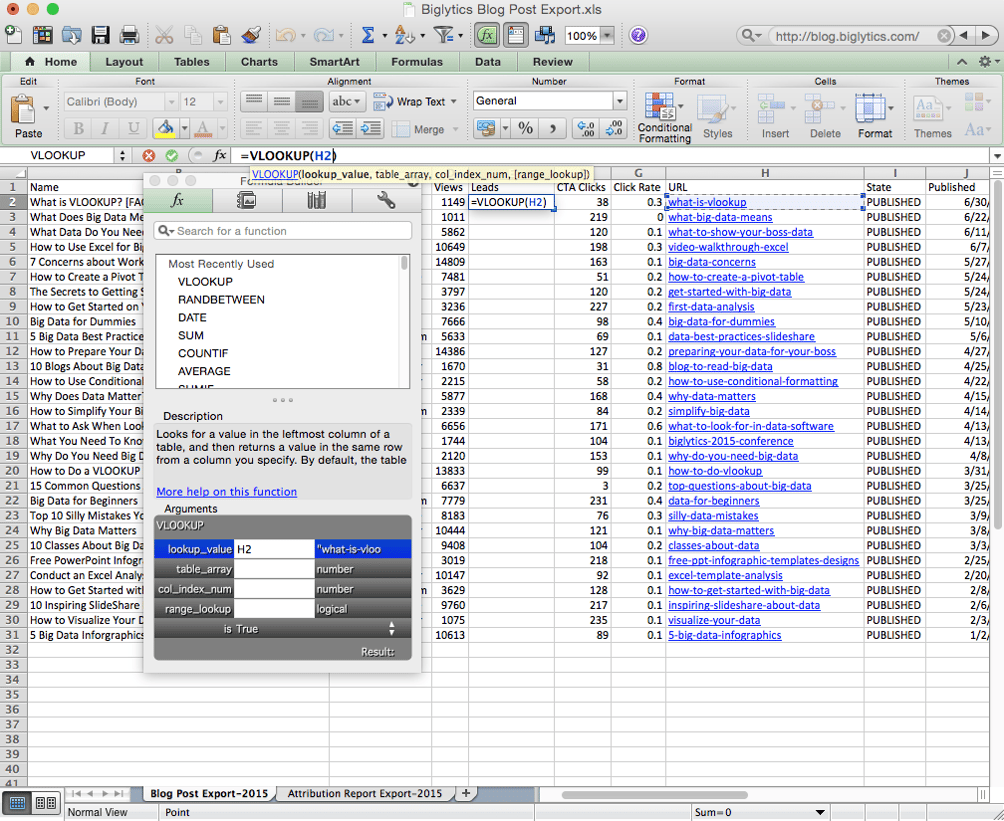Open the Attribution Report Export-2015 sheet tab
Viewport: 1004px width, 821px height.
[x=366, y=791]
